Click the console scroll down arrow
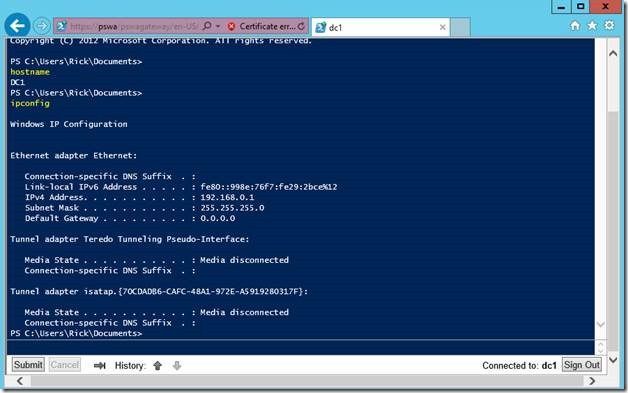 coord(600,324)
